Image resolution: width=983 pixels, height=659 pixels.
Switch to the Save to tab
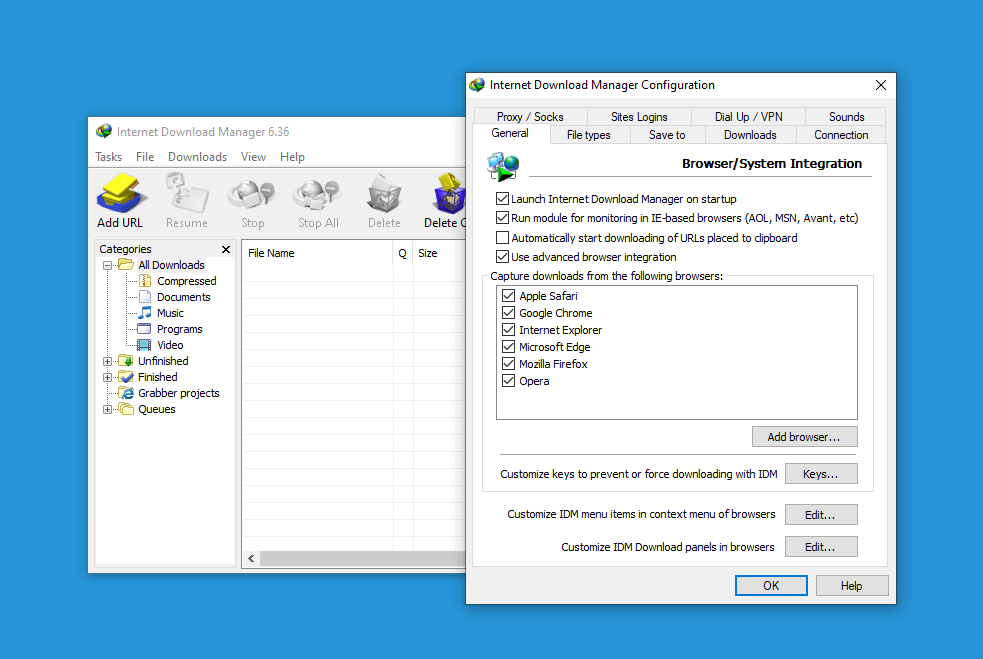coord(667,135)
